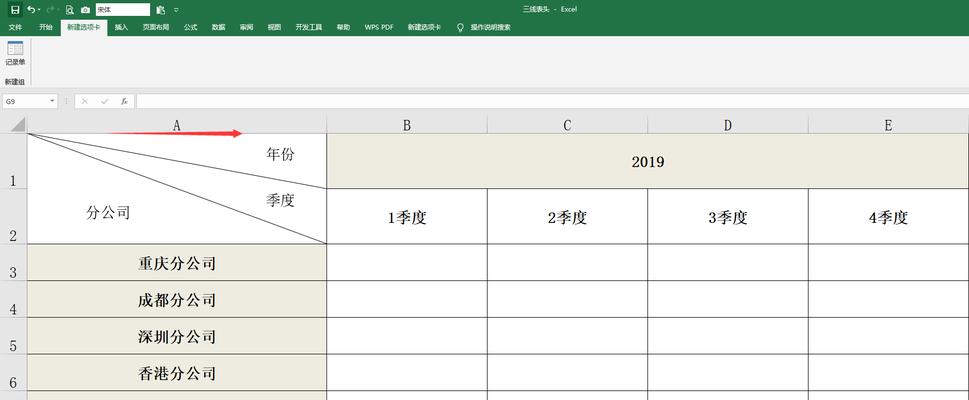Select the 2季度 cell
Viewport: 969px width, 400px height.
coord(567,216)
